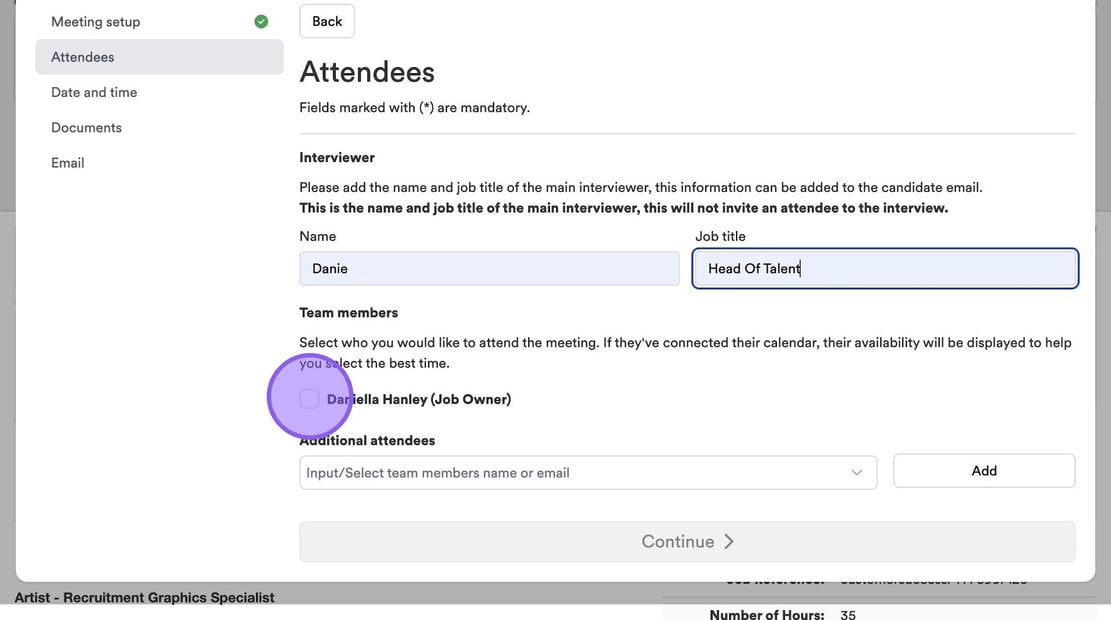
Task: Click the Interviewer section heading
Action: pos(337,157)
